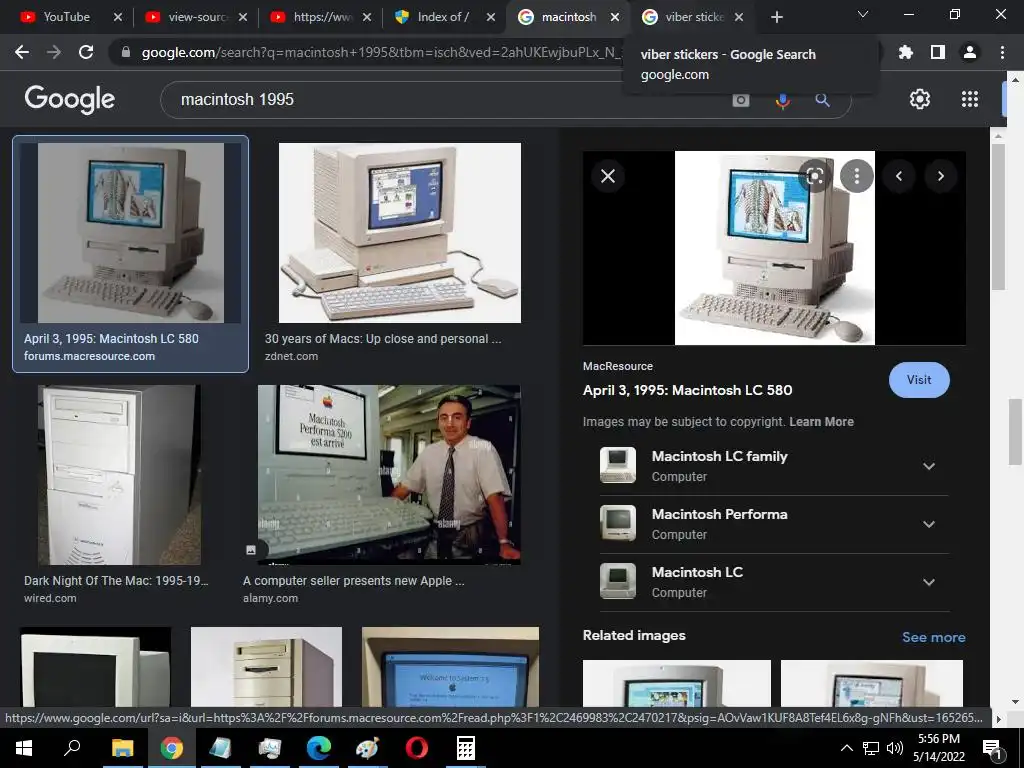Open the tab search dropdown chevron
This screenshot has width=1024, height=768.
pos(863,14)
